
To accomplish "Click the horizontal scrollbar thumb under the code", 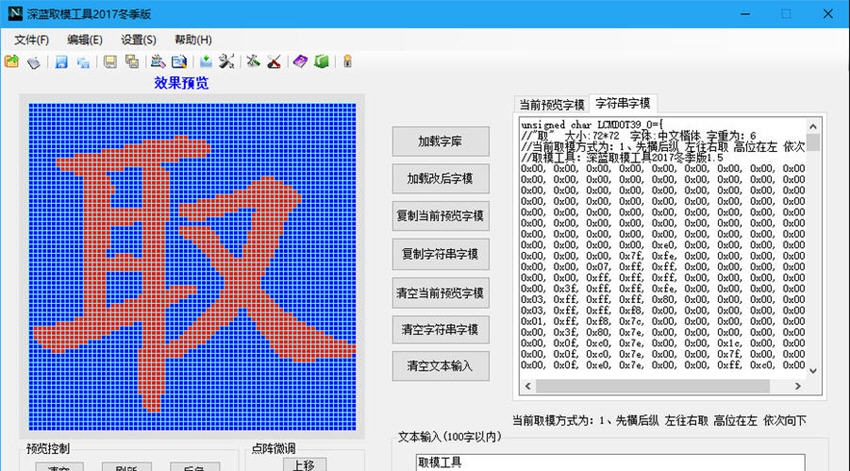I will pyautogui.click(x=653, y=386).
